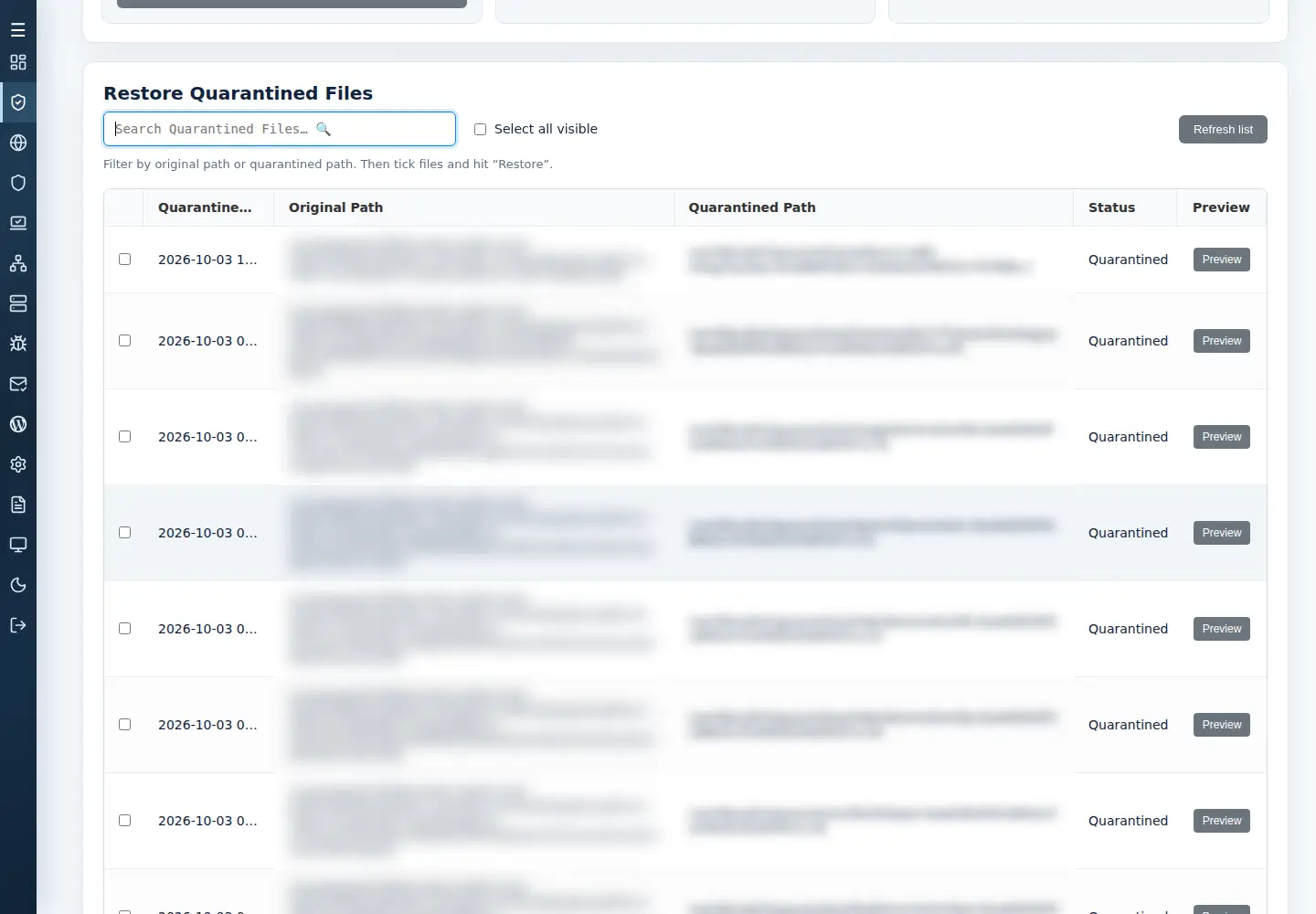Toggle dark mode with moon icon
Screen dimensions: 1316x914
coord(18,585)
